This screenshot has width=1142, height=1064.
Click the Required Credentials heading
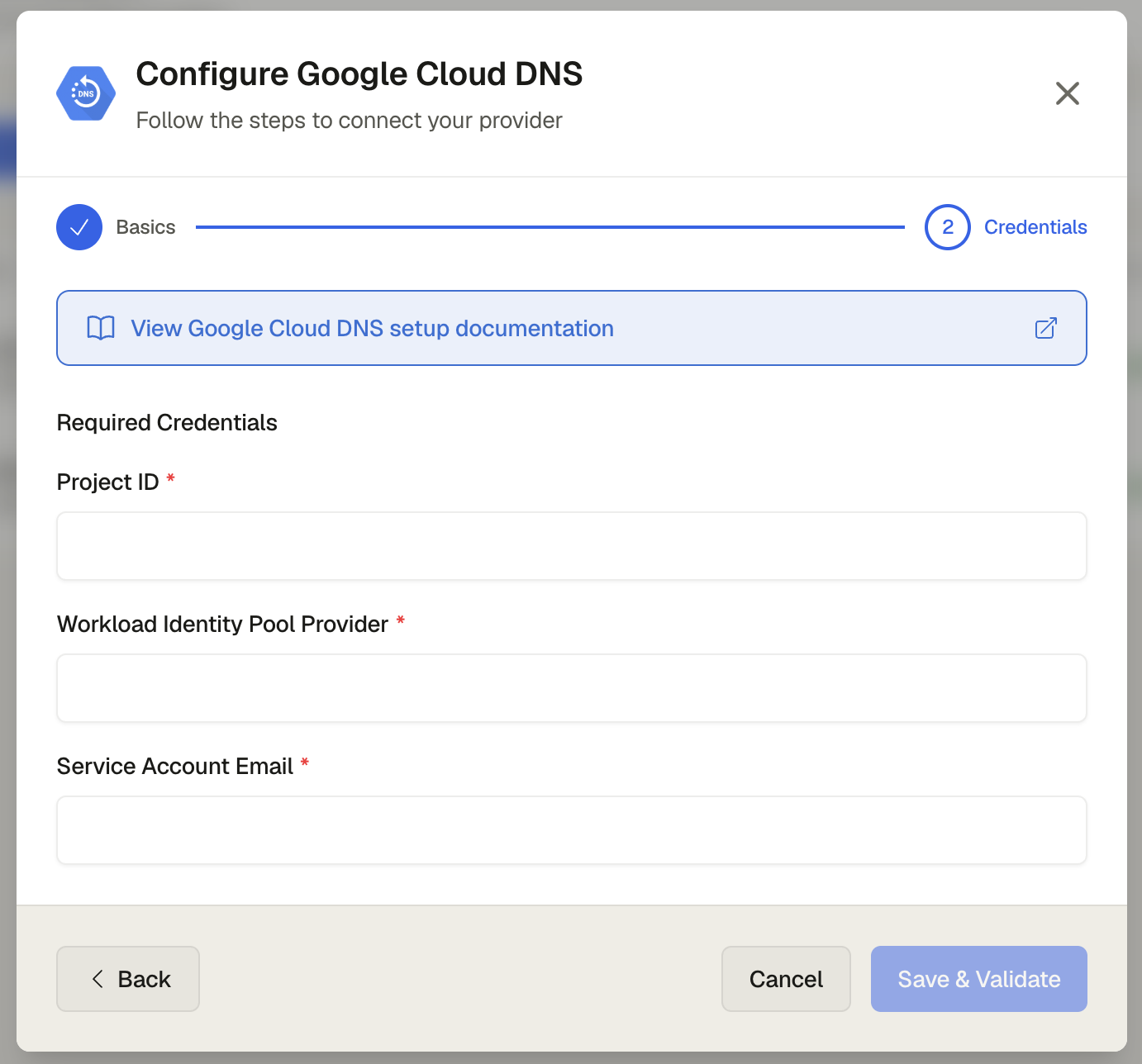tap(167, 422)
